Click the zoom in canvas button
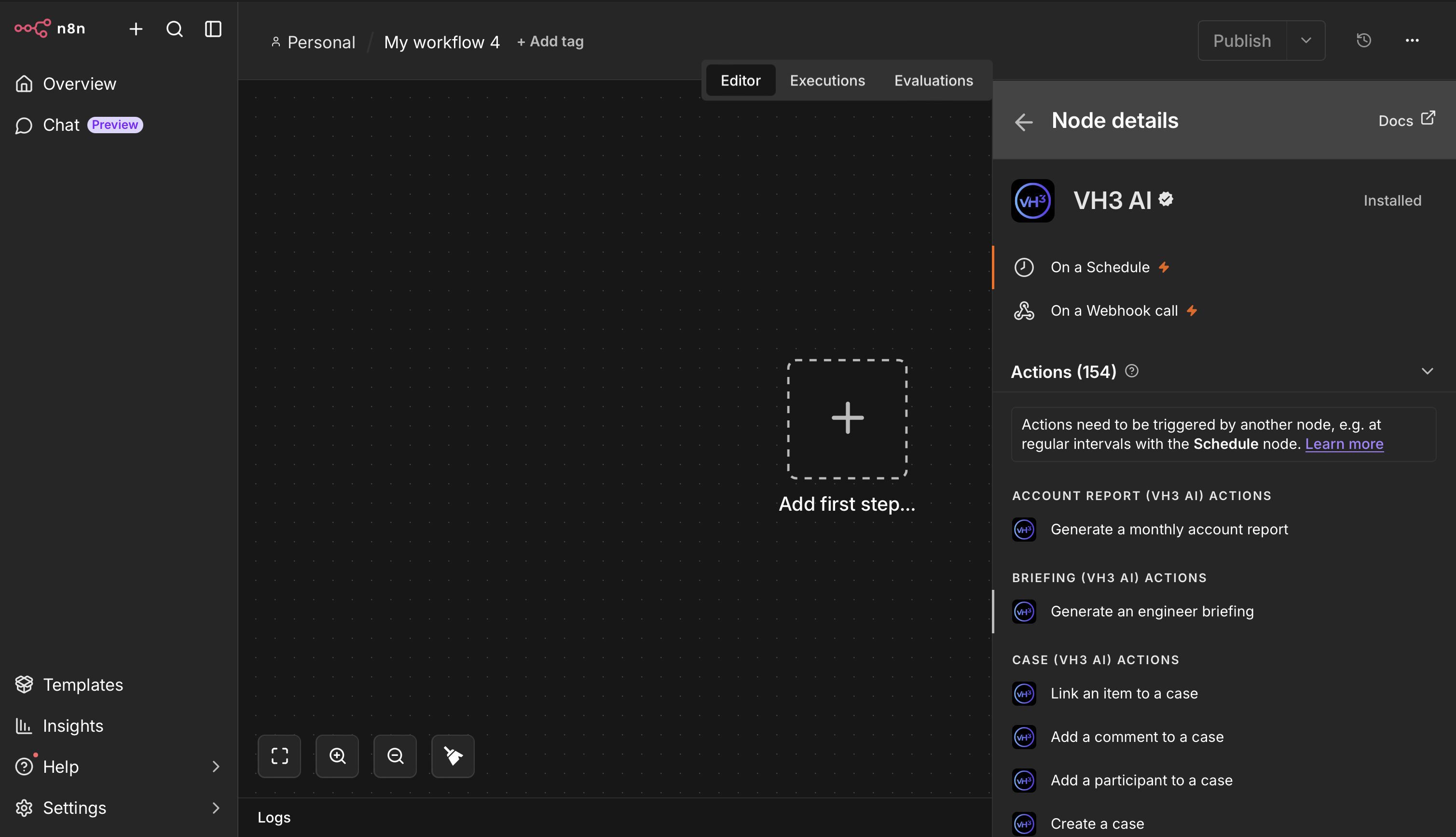This screenshot has width=1456, height=837. tap(337, 756)
